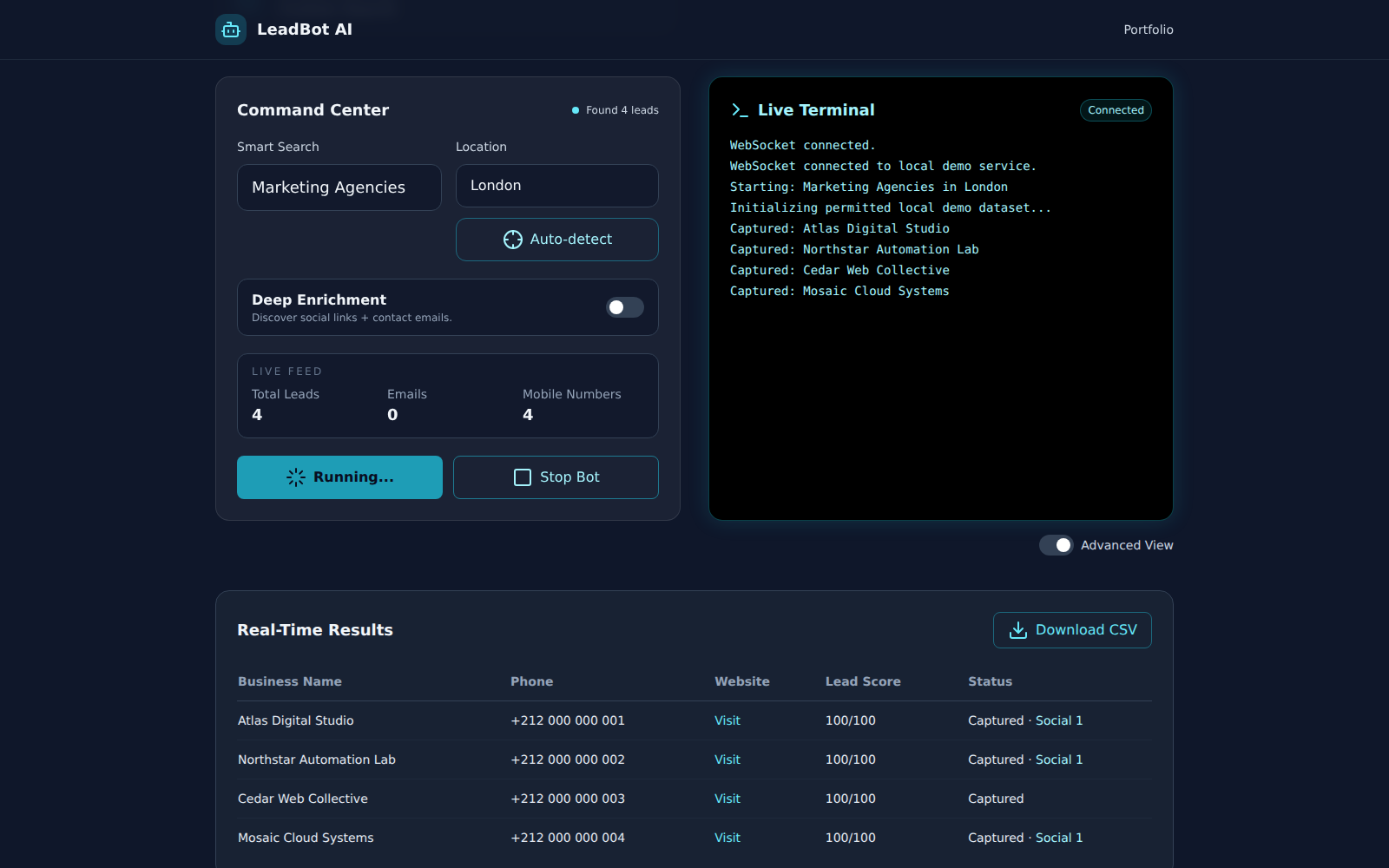1389x868 pixels.
Task: Click terminal line Captured: Mosaic Cloud Systems
Action: (x=839, y=292)
